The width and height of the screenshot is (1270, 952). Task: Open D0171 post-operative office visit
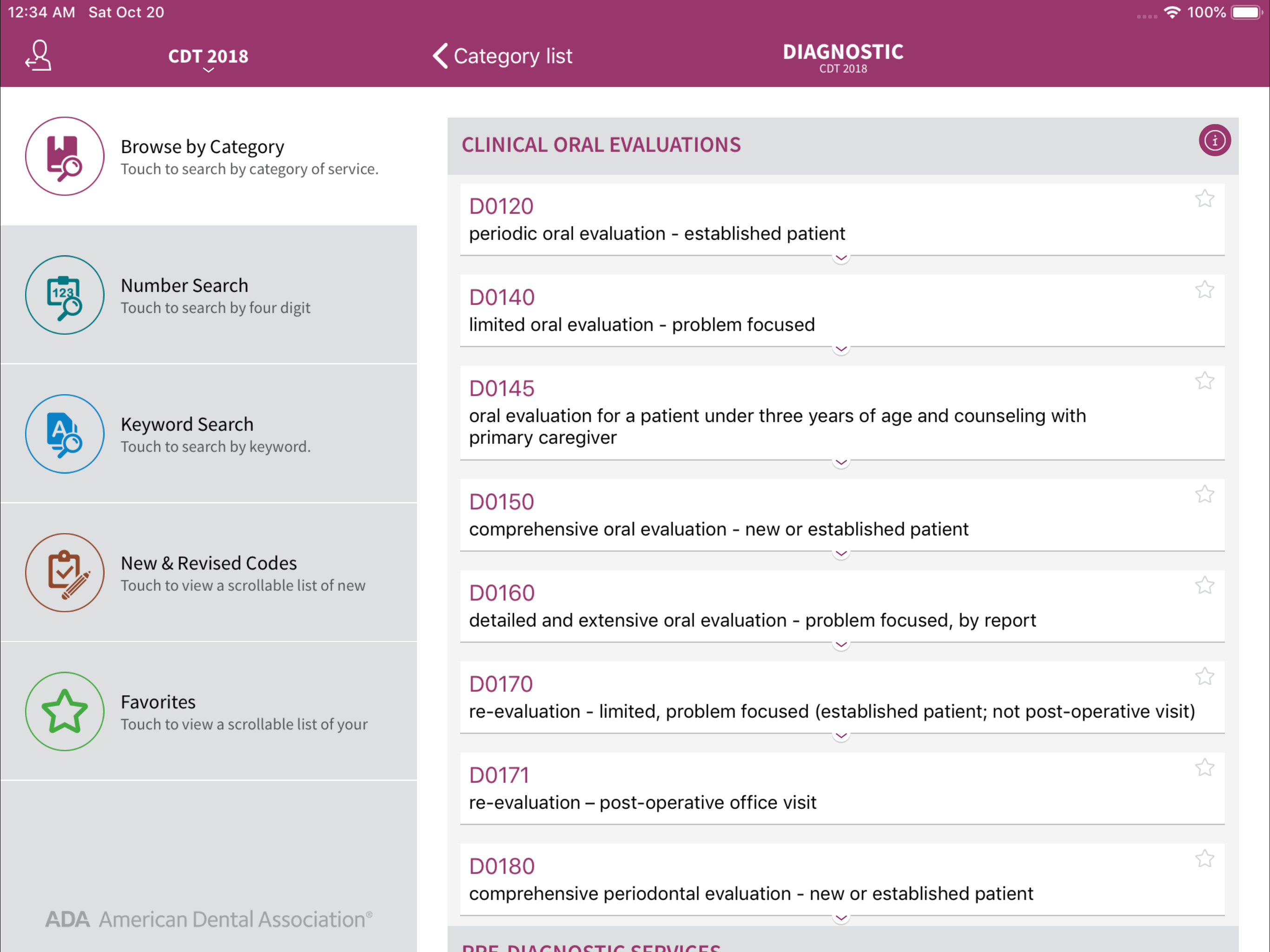tap(842, 789)
